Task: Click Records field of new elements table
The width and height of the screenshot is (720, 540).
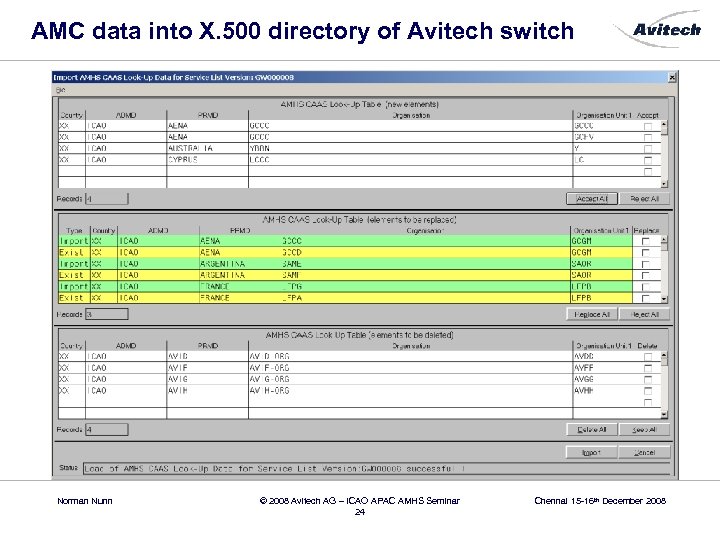Action: (107, 199)
